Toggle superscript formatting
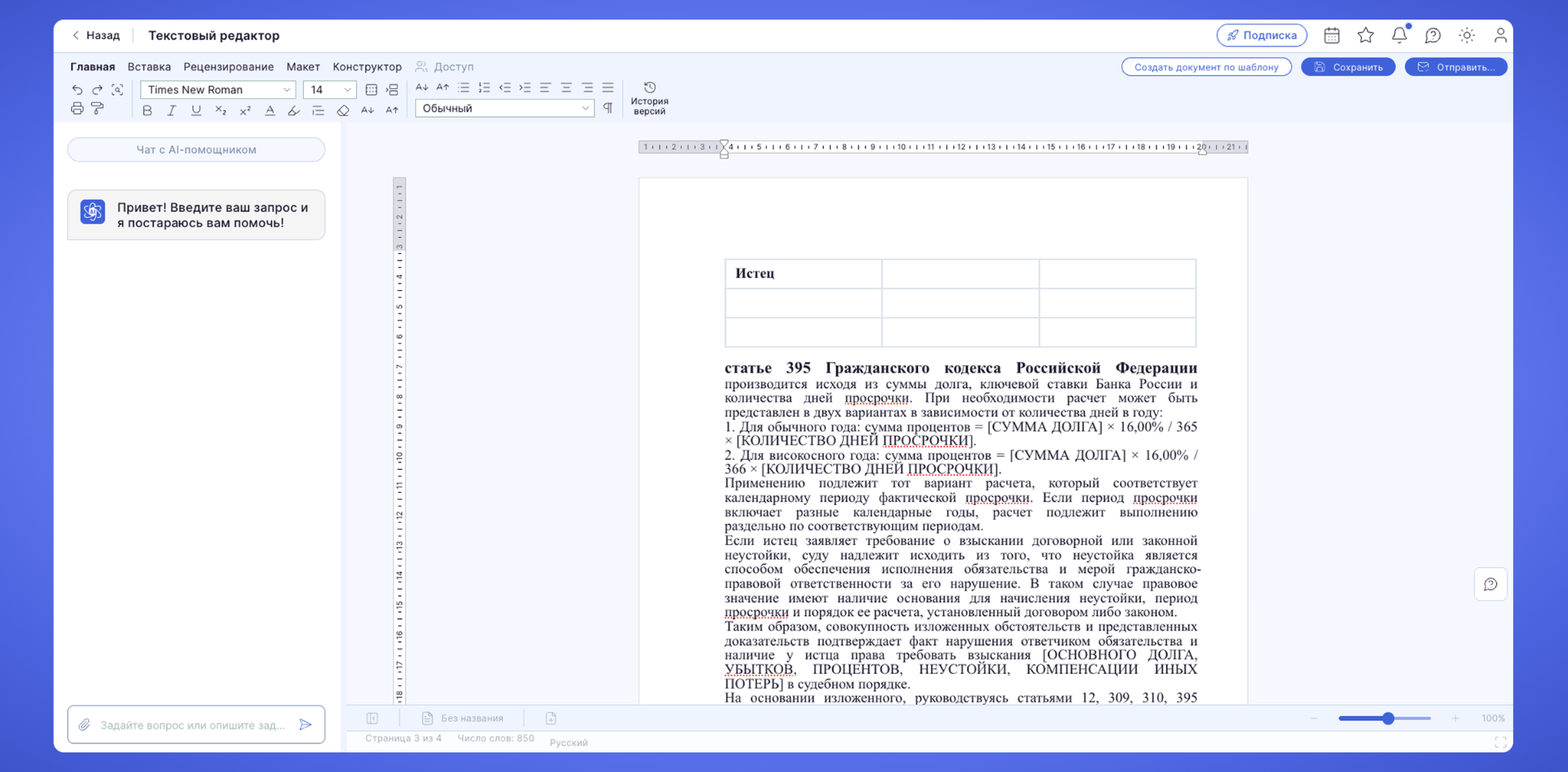Image resolution: width=1568 pixels, height=772 pixels. (245, 110)
